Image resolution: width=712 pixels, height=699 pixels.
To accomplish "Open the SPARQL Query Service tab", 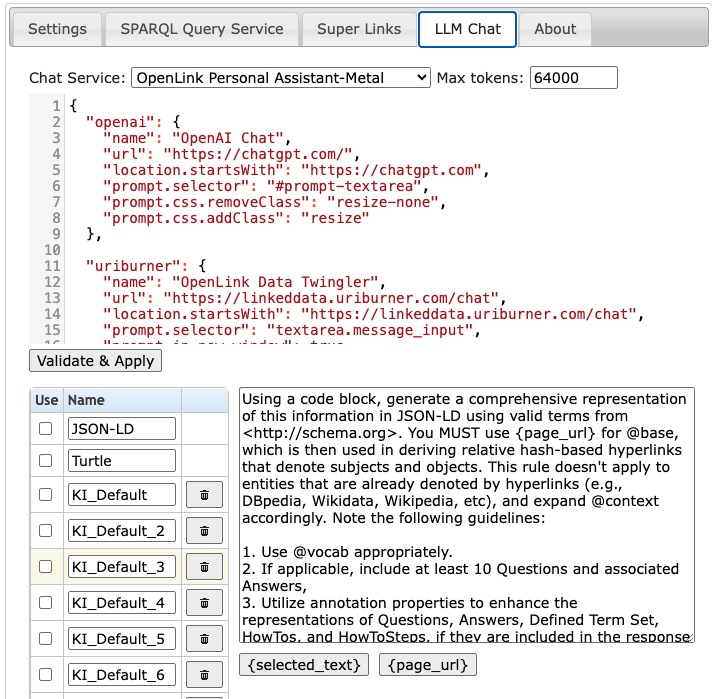I will tap(201, 29).
